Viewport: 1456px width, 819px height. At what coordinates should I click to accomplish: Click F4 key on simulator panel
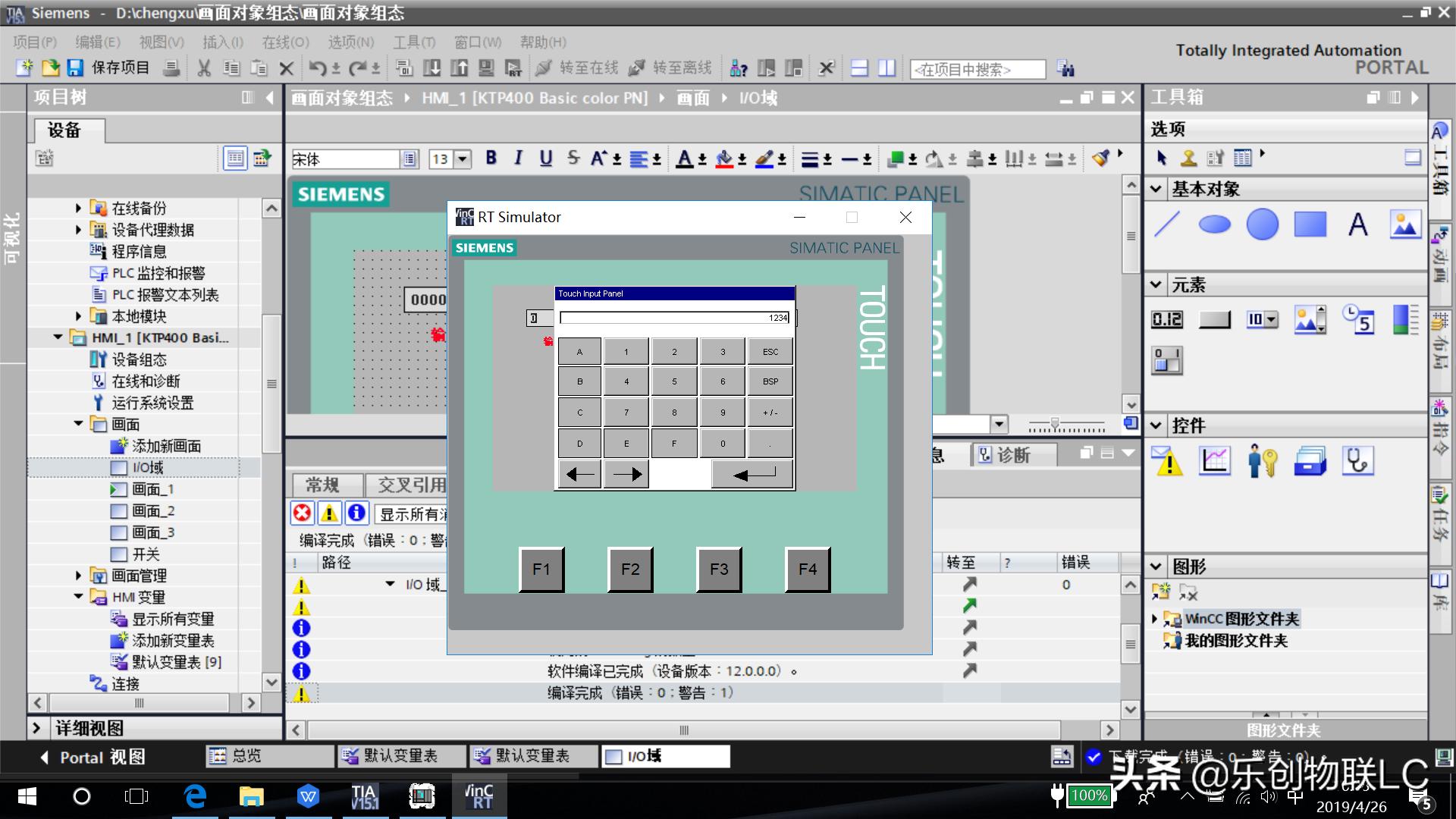point(808,569)
